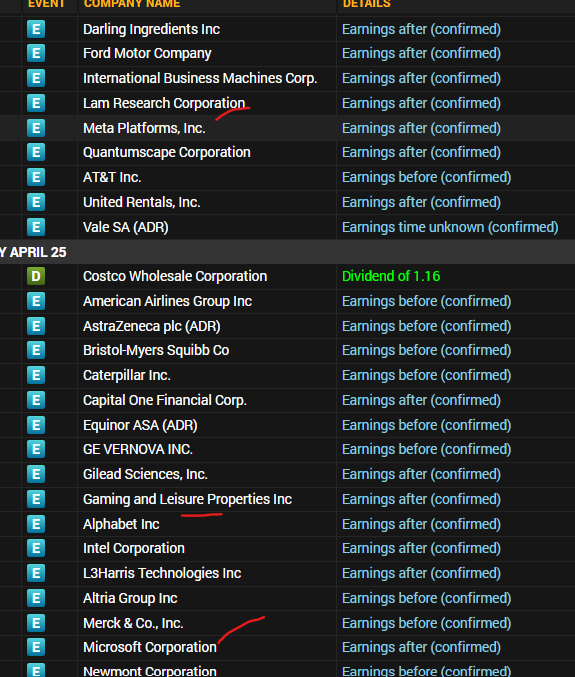This screenshot has width=575, height=677.
Task: Click United Rentals, Inc. company name
Action: [142, 202]
